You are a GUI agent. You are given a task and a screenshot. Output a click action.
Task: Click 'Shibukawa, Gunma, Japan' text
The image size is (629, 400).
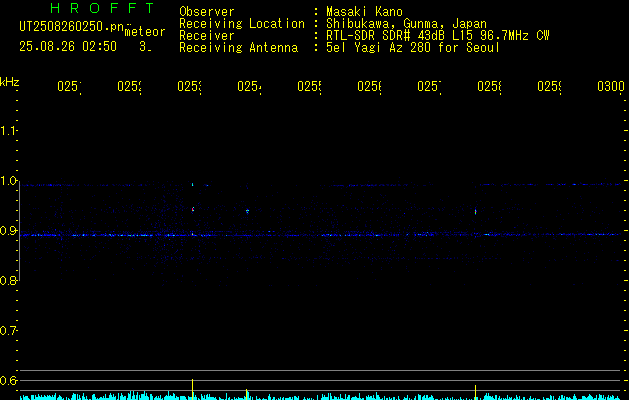coord(406,24)
